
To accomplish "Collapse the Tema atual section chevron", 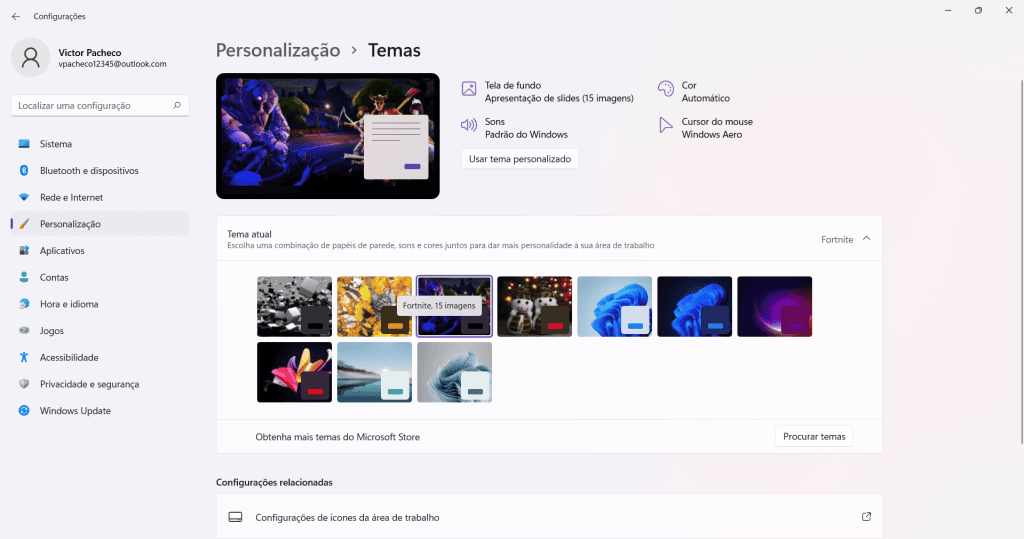I will click(x=867, y=239).
